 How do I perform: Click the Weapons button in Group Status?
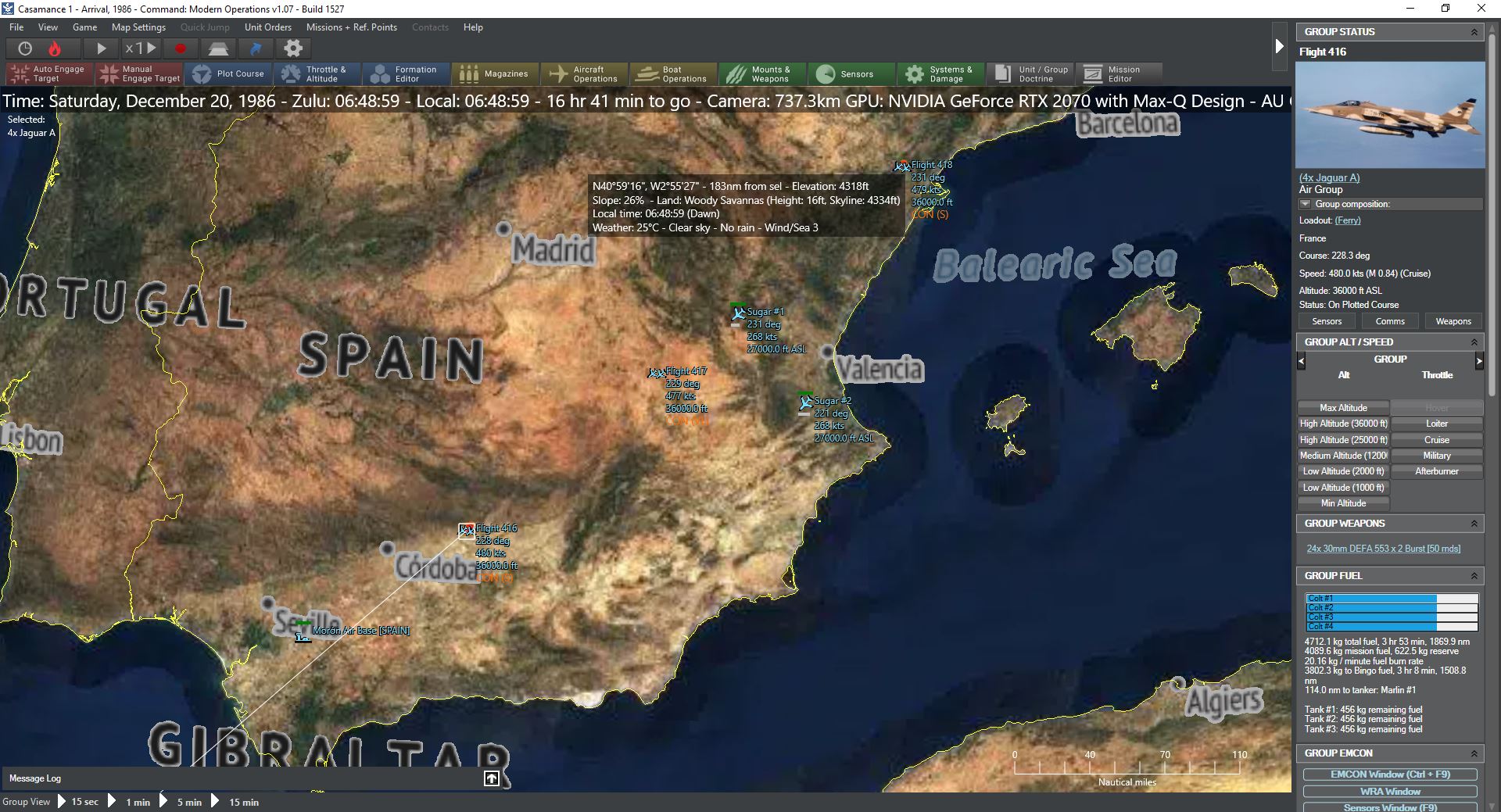[1453, 321]
